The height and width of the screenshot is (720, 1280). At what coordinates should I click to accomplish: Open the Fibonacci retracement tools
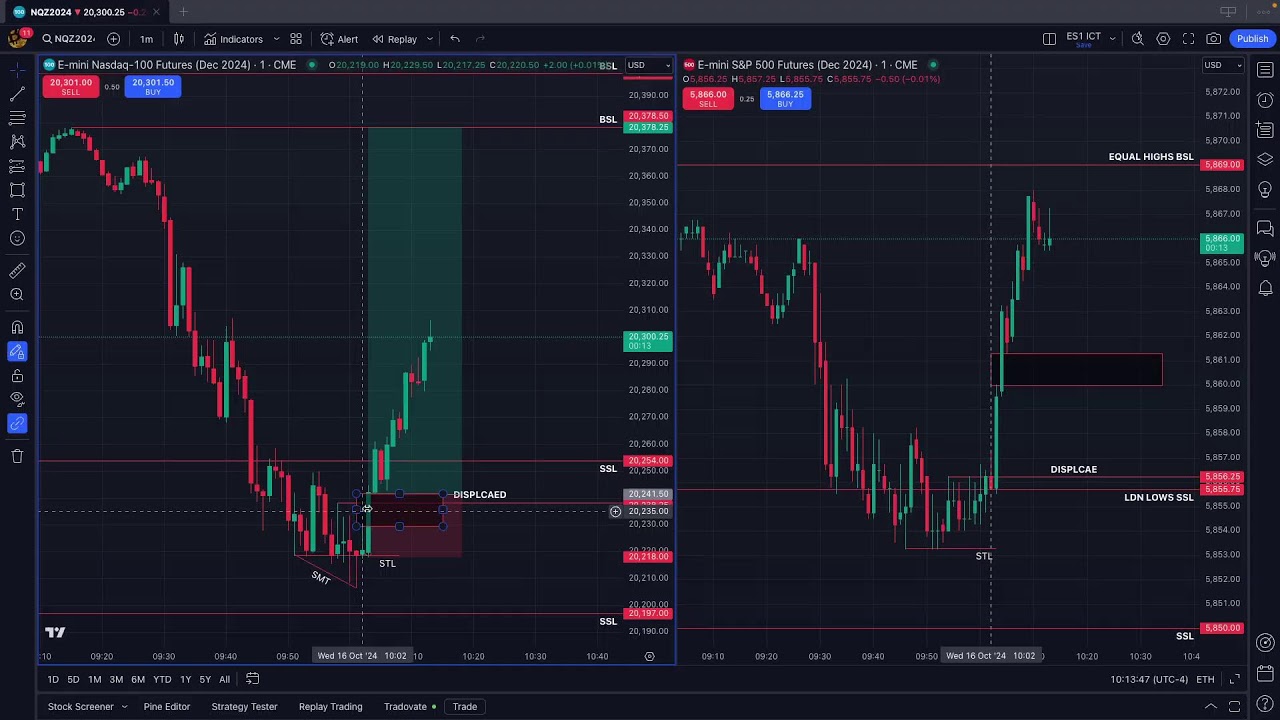[x=17, y=118]
